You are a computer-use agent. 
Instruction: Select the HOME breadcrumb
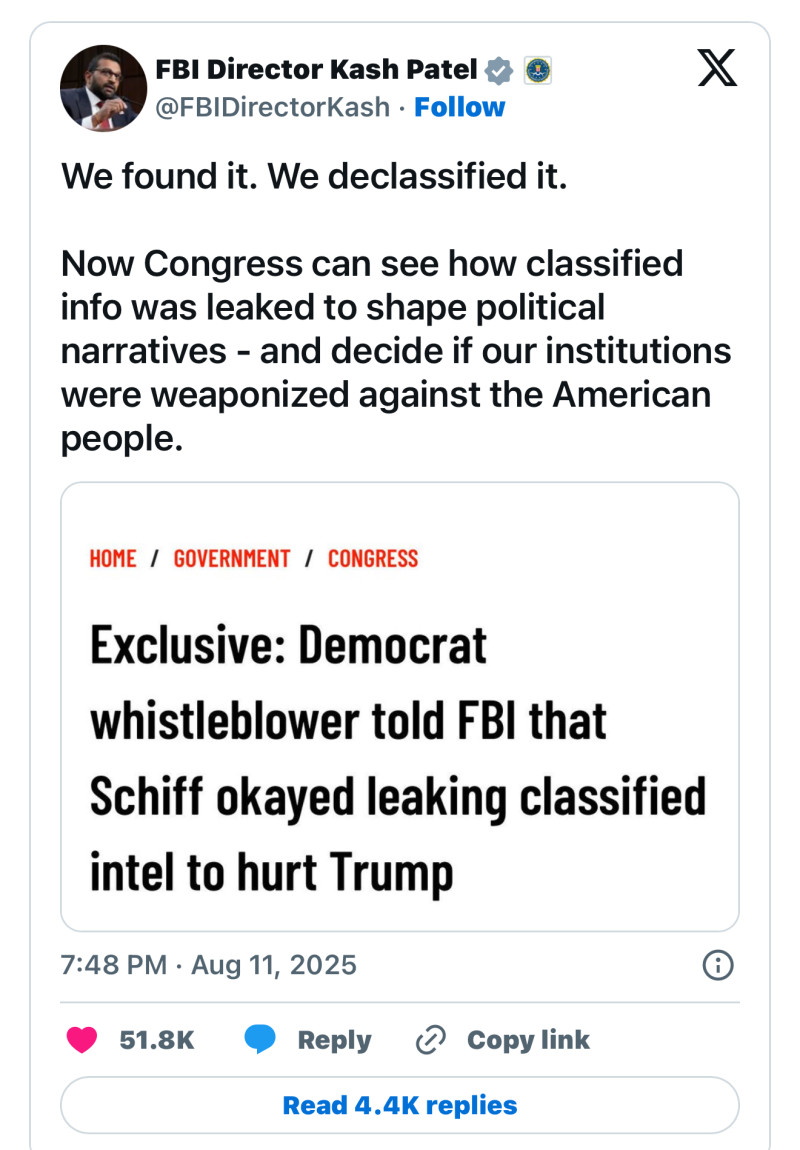113,559
